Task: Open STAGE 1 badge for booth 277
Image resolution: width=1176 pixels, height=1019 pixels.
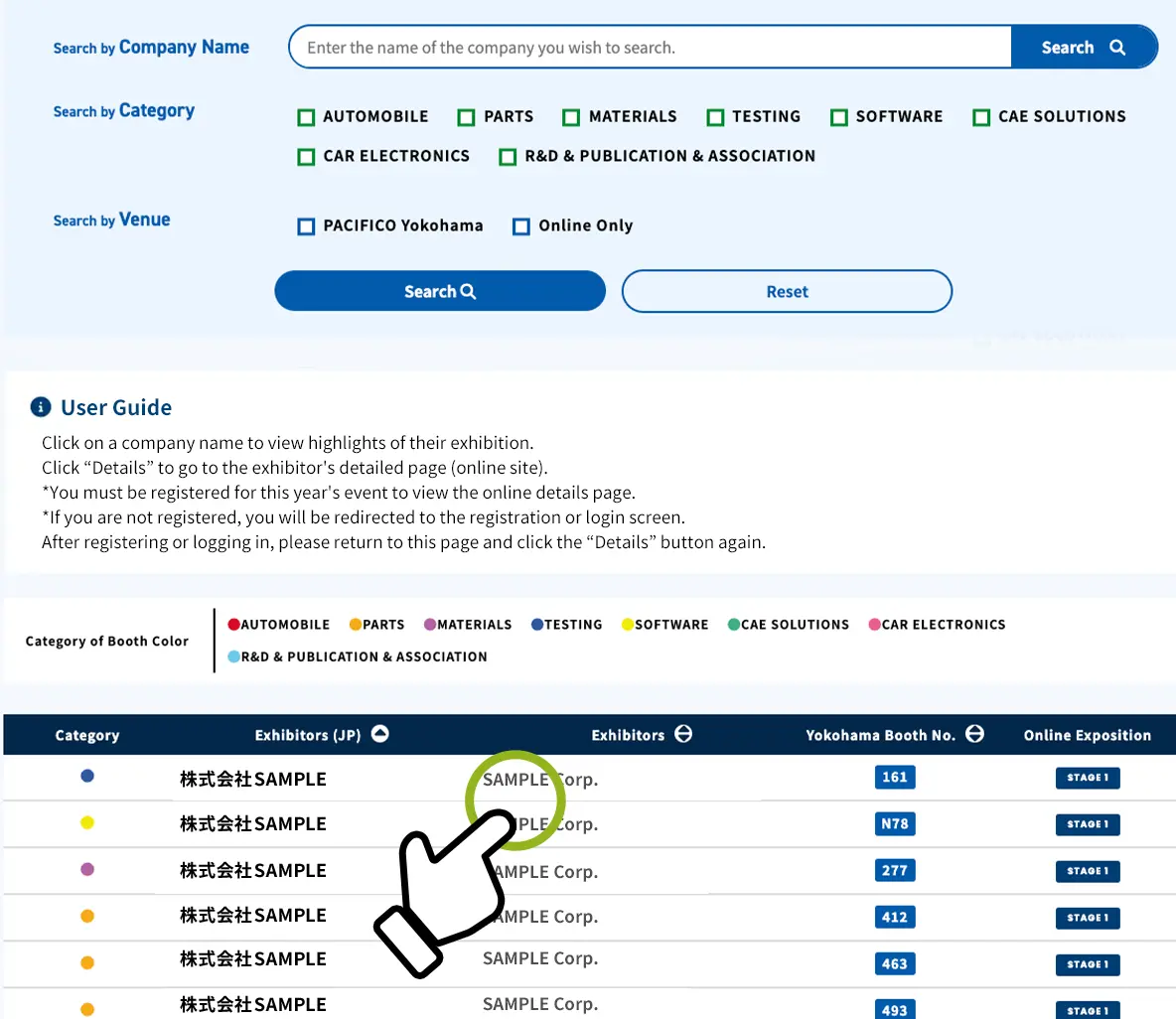Action: click(x=1088, y=871)
